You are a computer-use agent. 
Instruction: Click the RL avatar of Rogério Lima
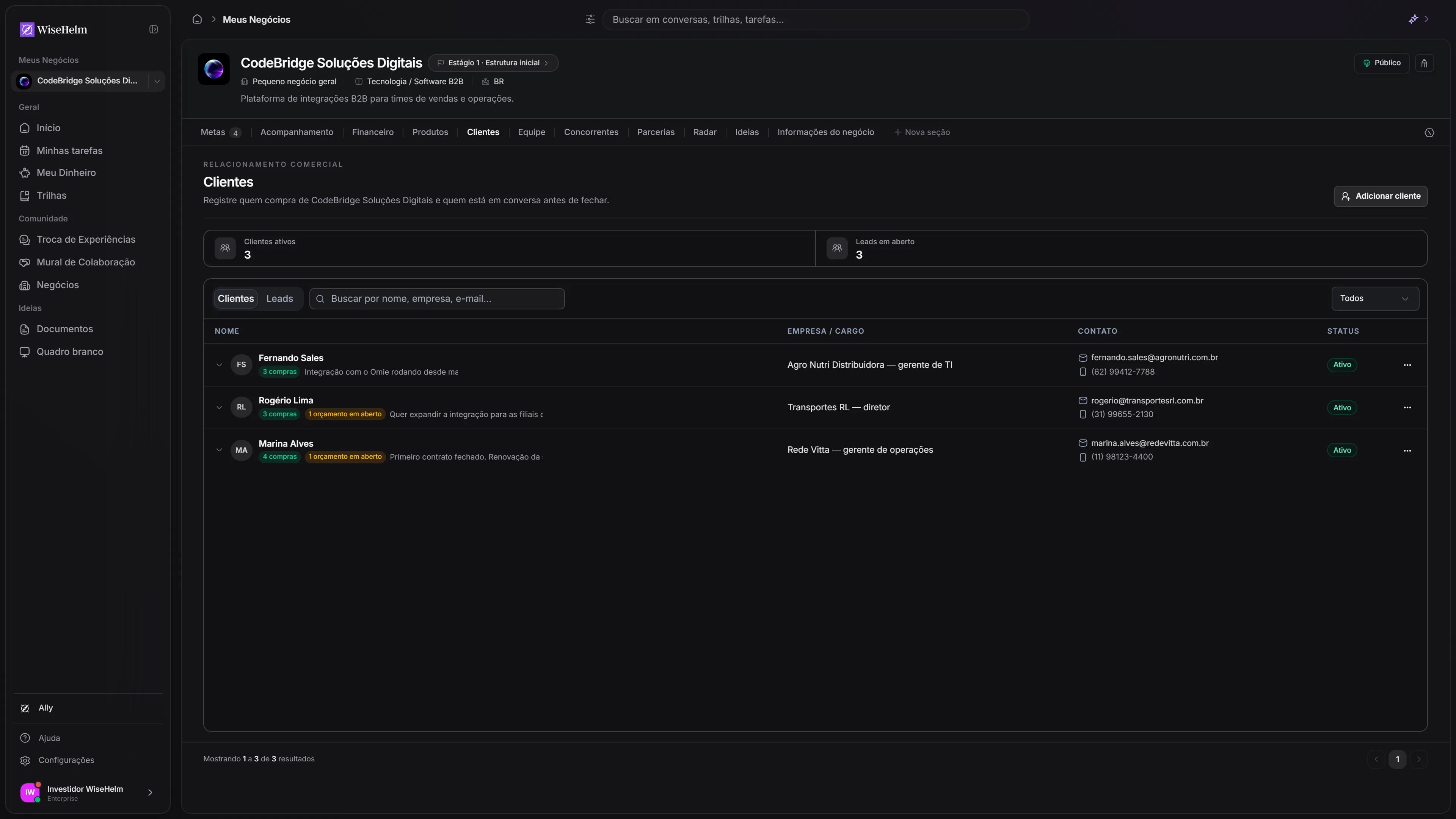242,407
